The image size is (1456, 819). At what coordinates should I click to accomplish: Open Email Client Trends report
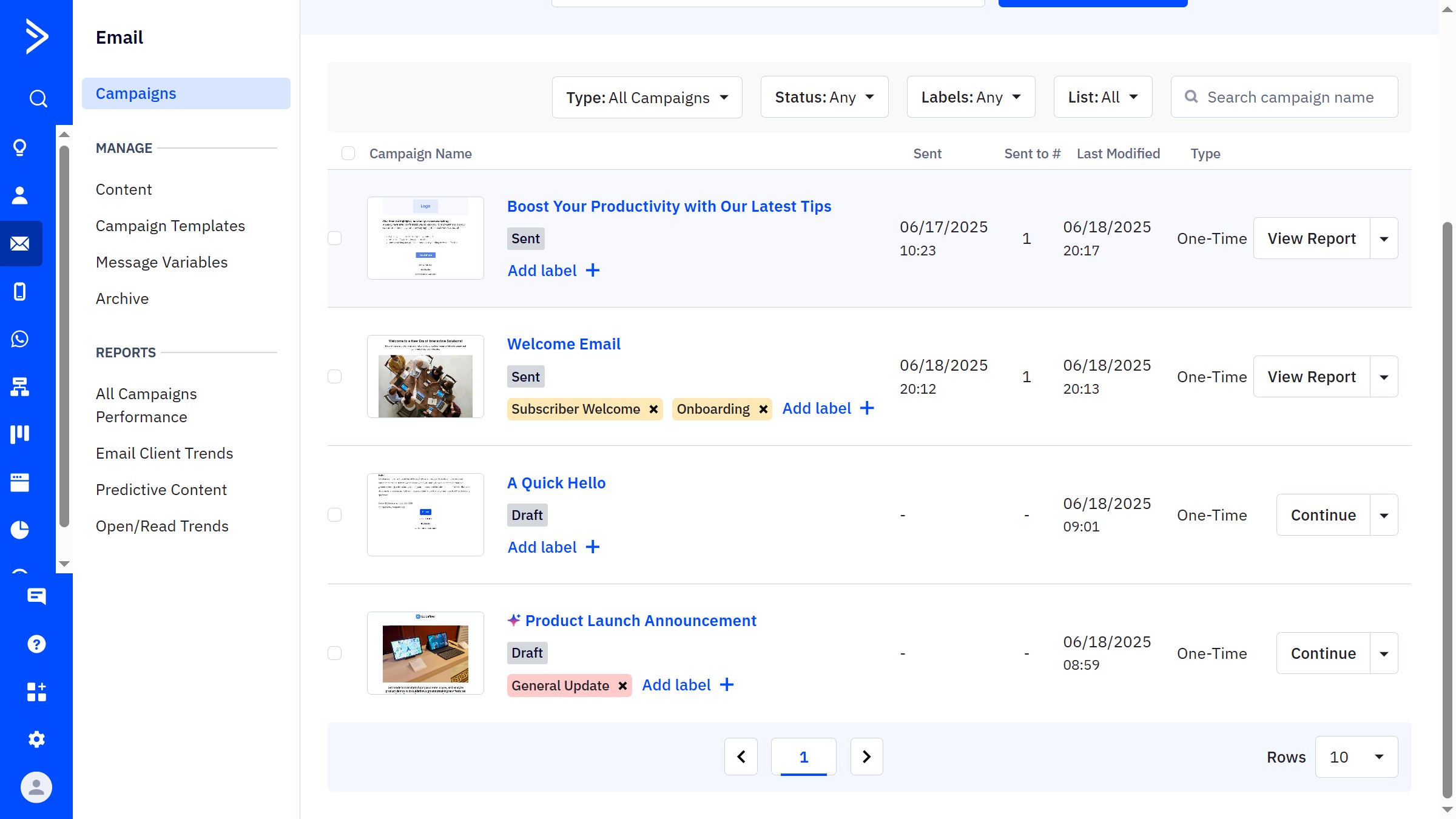tap(164, 453)
